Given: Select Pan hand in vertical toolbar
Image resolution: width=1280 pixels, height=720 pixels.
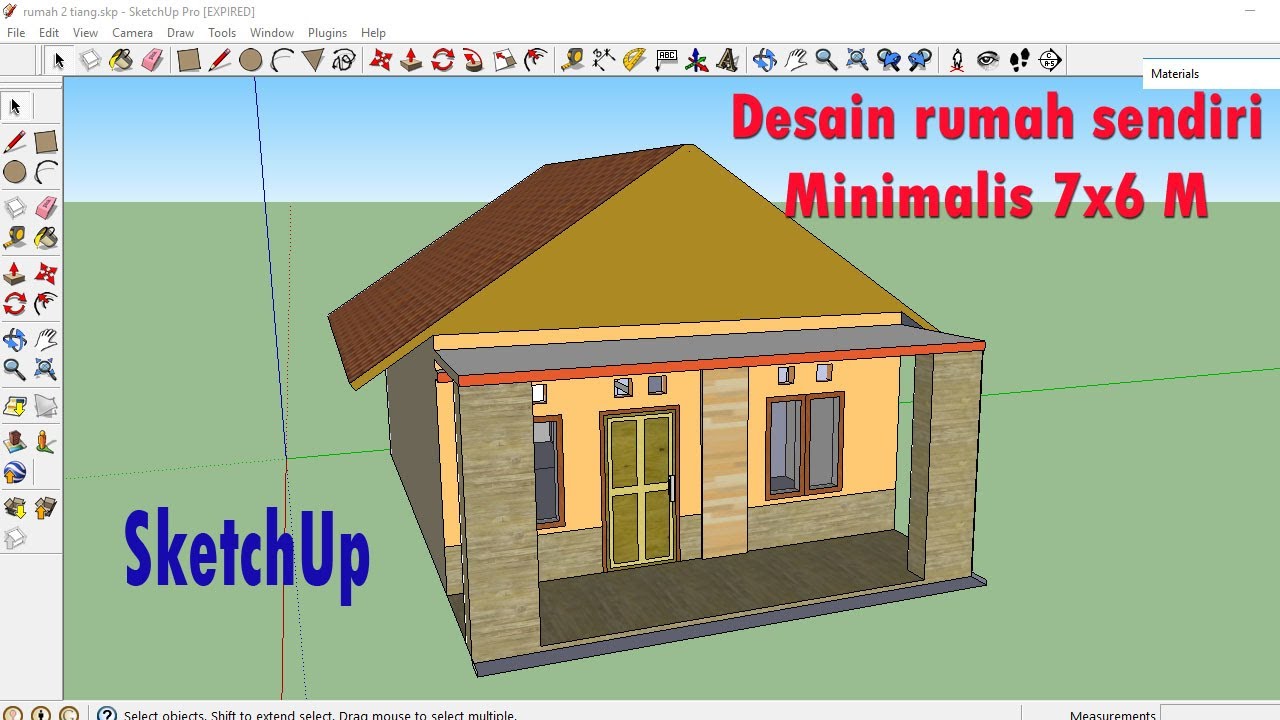Looking at the screenshot, I should [x=46, y=339].
